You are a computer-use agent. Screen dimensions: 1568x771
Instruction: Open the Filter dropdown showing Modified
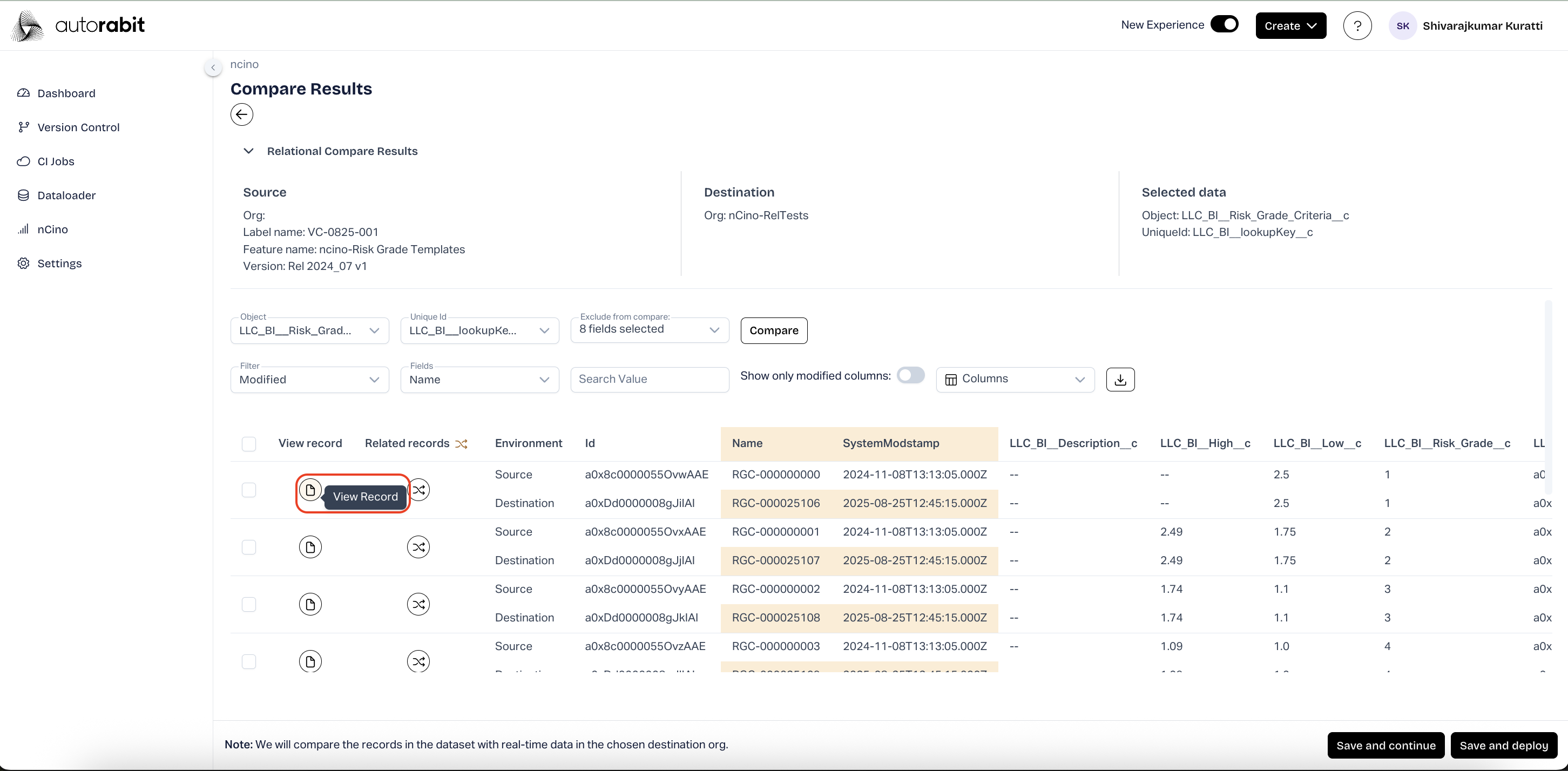click(x=309, y=379)
